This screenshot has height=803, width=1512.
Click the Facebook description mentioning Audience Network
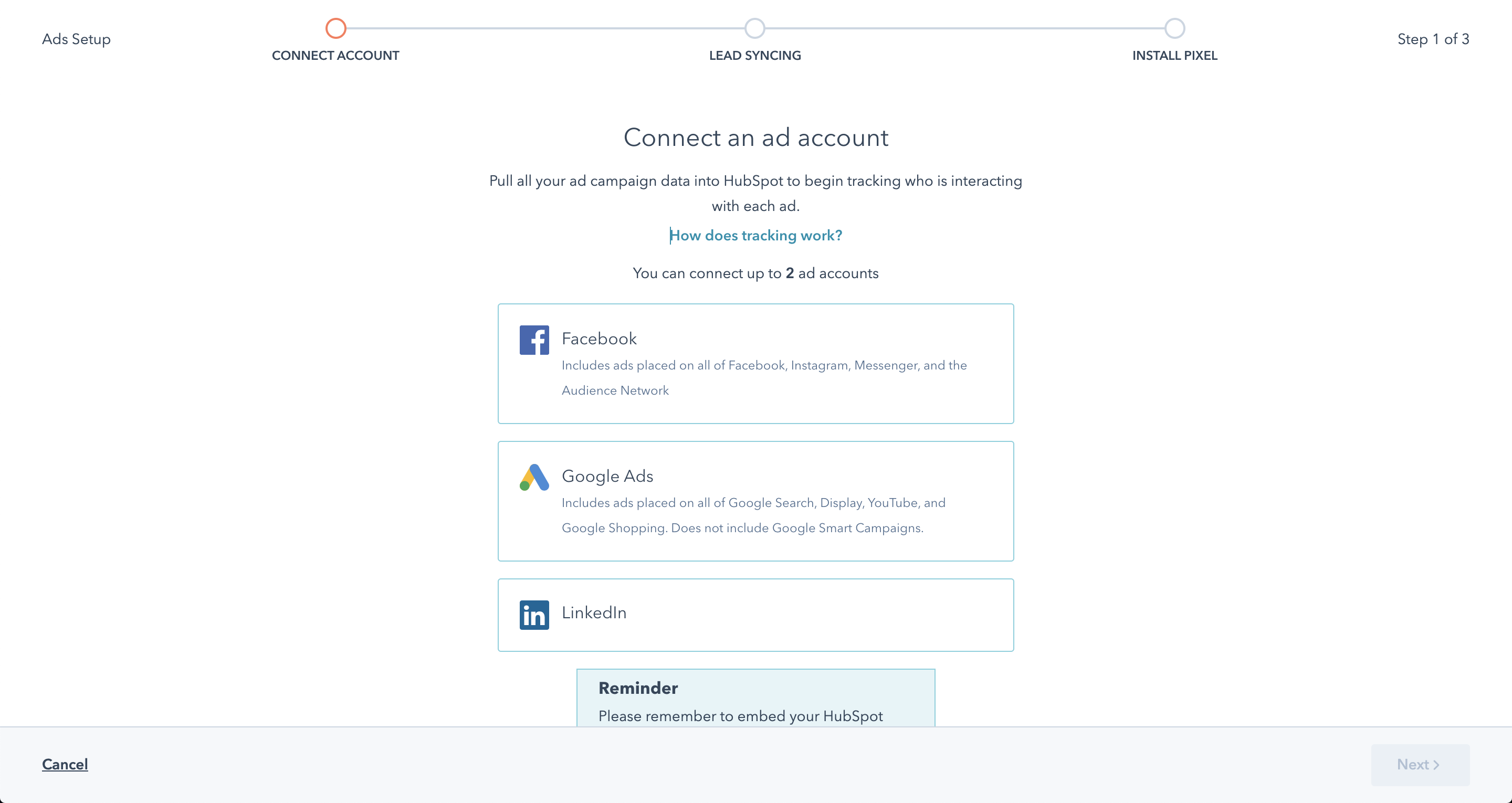coord(764,377)
